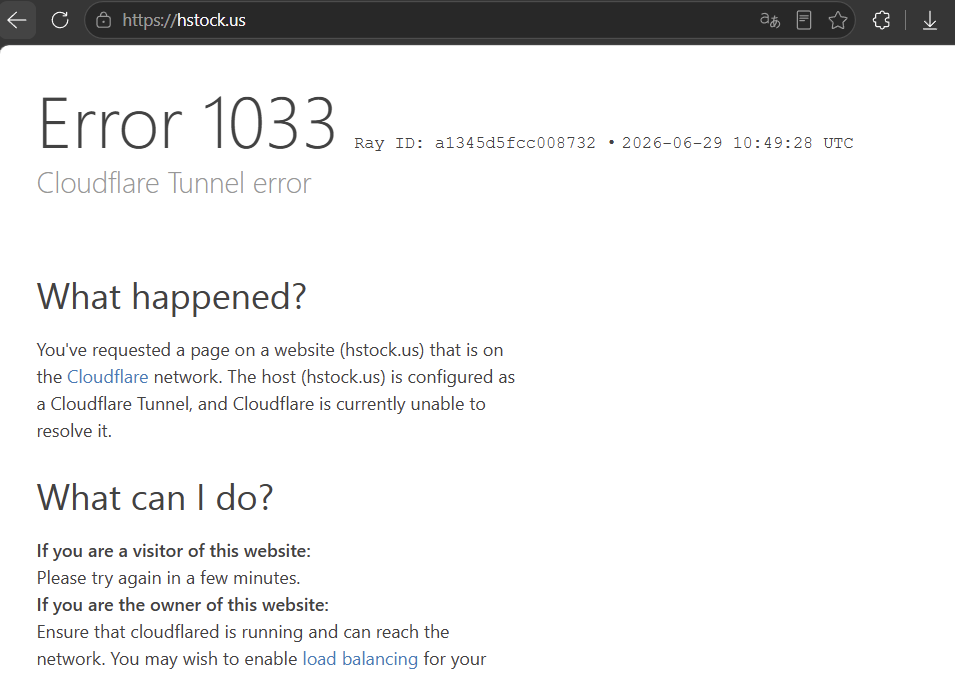Add this page to favorites with the star icon
The image size is (955, 677).
pos(838,20)
